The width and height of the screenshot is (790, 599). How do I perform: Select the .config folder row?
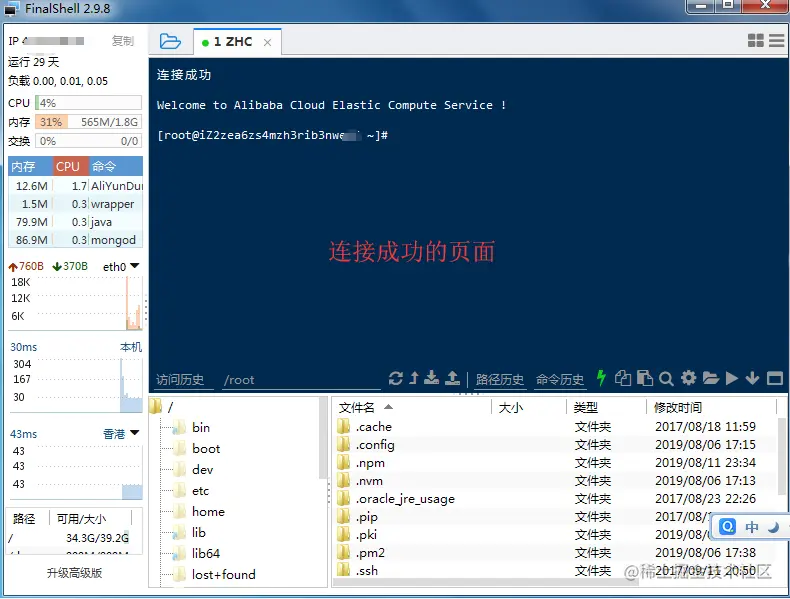pyautogui.click(x=556, y=445)
